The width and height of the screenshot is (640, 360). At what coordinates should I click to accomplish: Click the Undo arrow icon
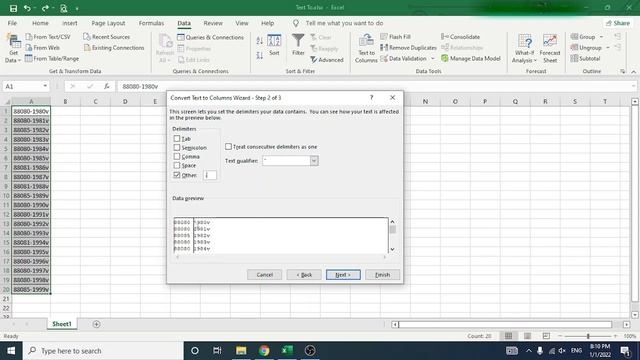coord(27,8)
